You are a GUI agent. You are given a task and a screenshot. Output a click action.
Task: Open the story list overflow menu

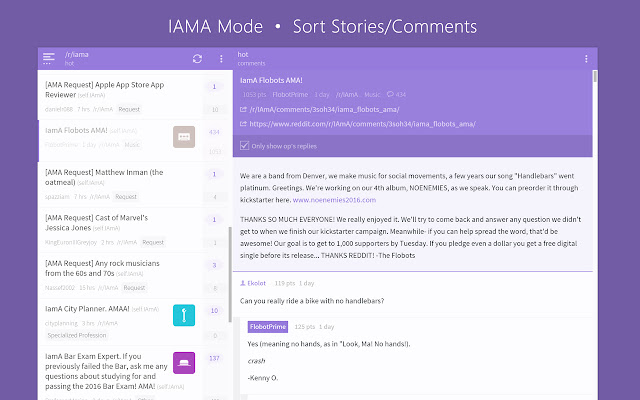pos(221,59)
